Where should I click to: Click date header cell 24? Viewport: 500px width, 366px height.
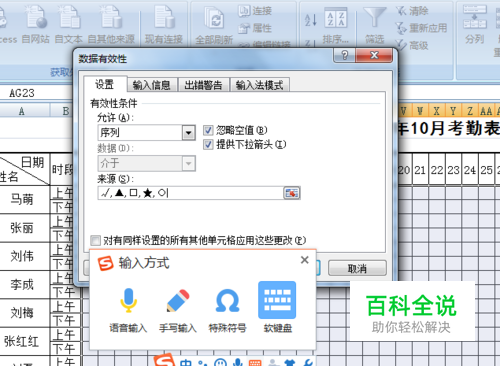click(x=470, y=170)
